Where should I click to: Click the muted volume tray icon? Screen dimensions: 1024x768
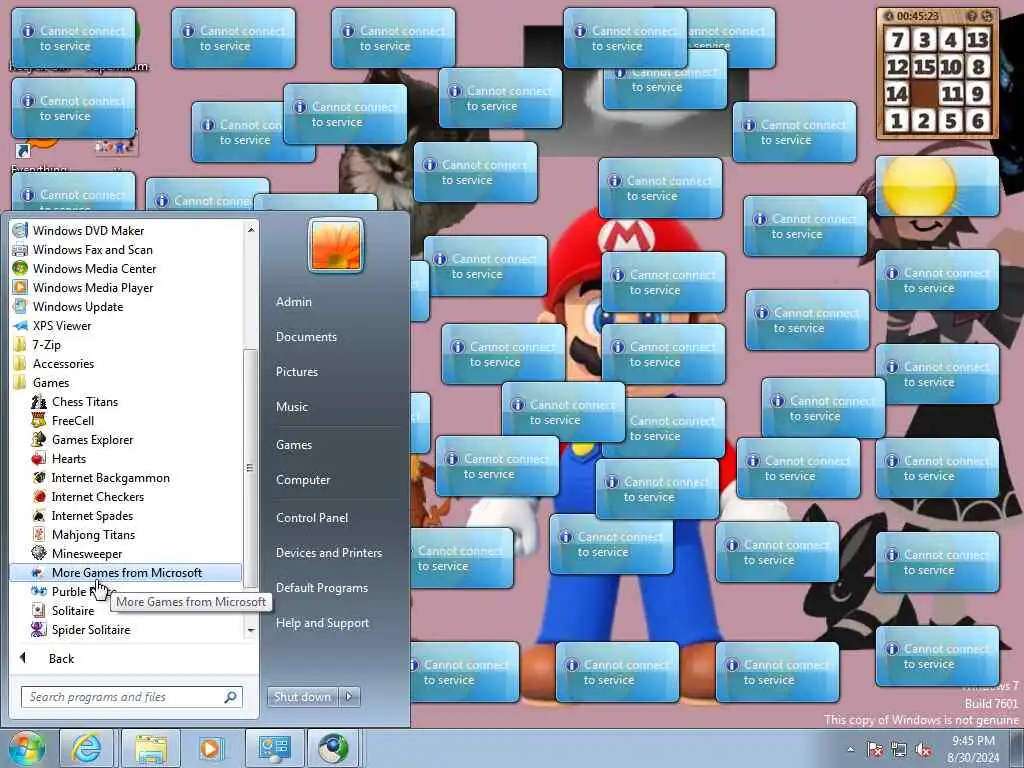[923, 749]
